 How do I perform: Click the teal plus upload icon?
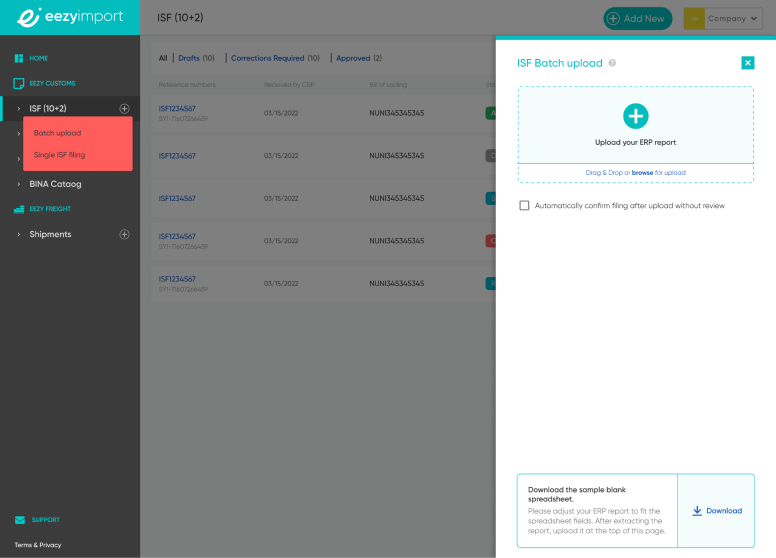point(635,116)
